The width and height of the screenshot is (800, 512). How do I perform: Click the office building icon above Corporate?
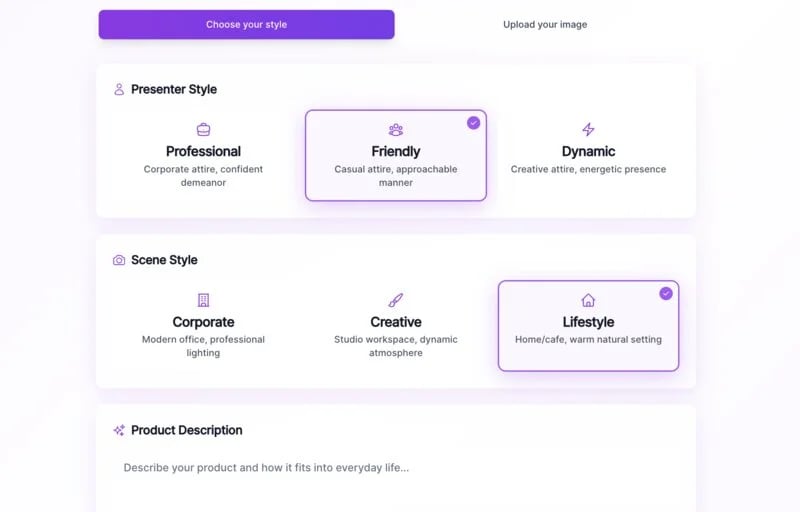(x=203, y=300)
